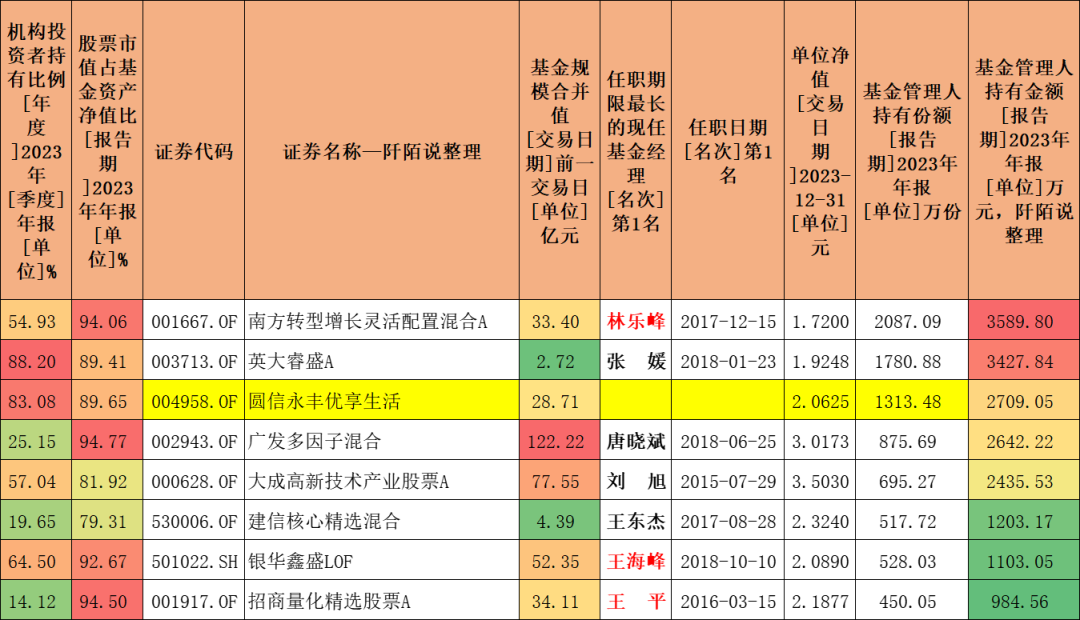Screen dimensions: 1080x620
Task: Select manager name 王东杰
Action: pyautogui.click(x=636, y=521)
